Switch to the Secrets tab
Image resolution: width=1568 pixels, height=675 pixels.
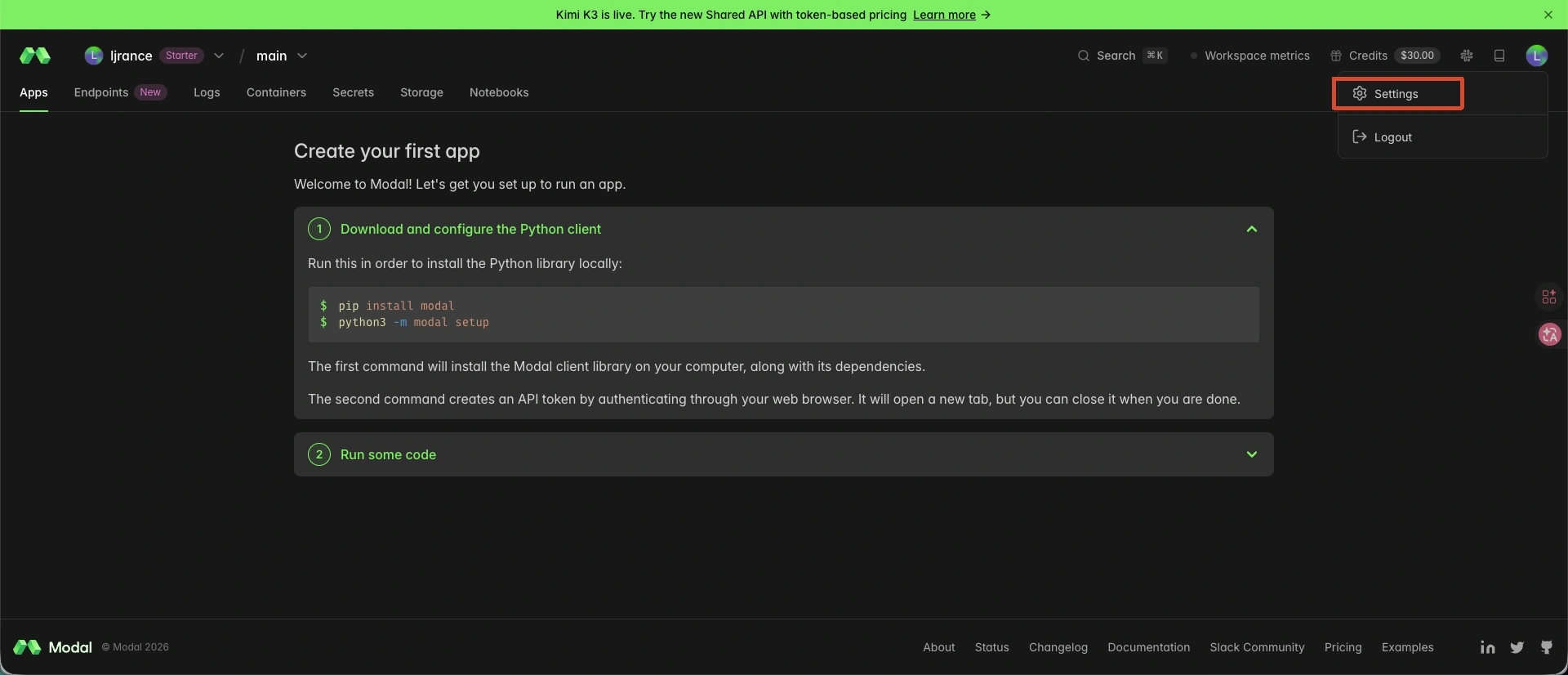(353, 92)
